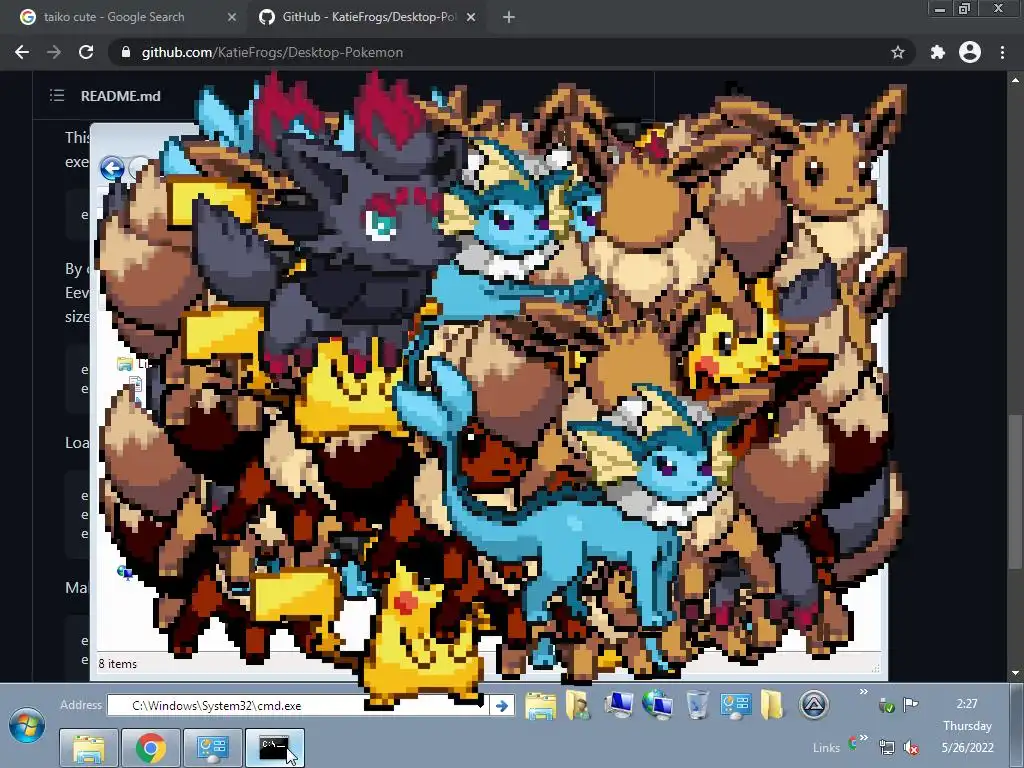Open the Windows Start menu
The image size is (1024, 768).
[27, 726]
